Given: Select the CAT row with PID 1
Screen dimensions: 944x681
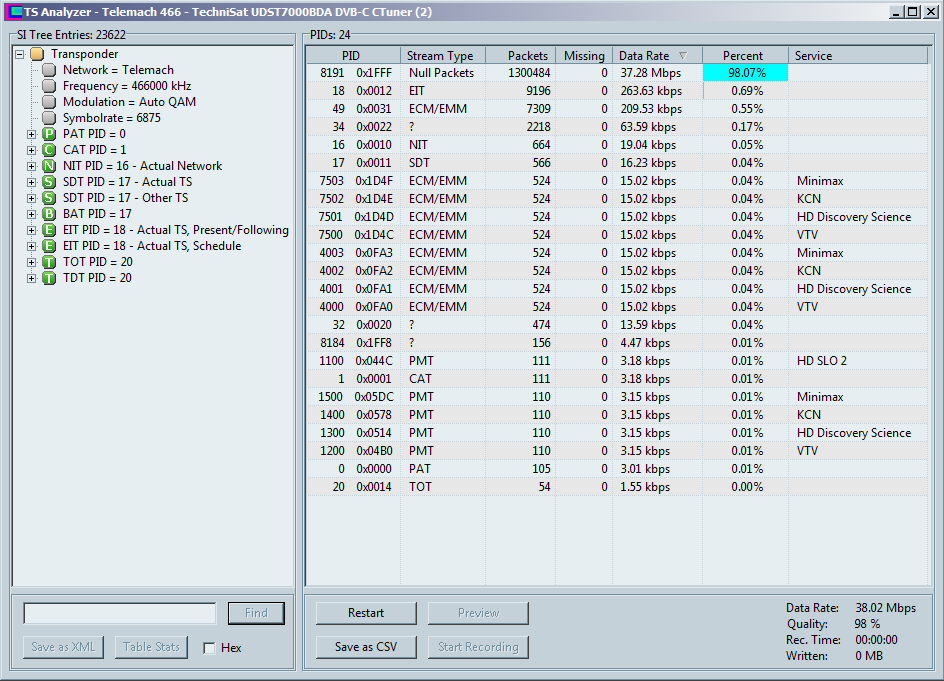Looking at the screenshot, I should click(617, 379).
